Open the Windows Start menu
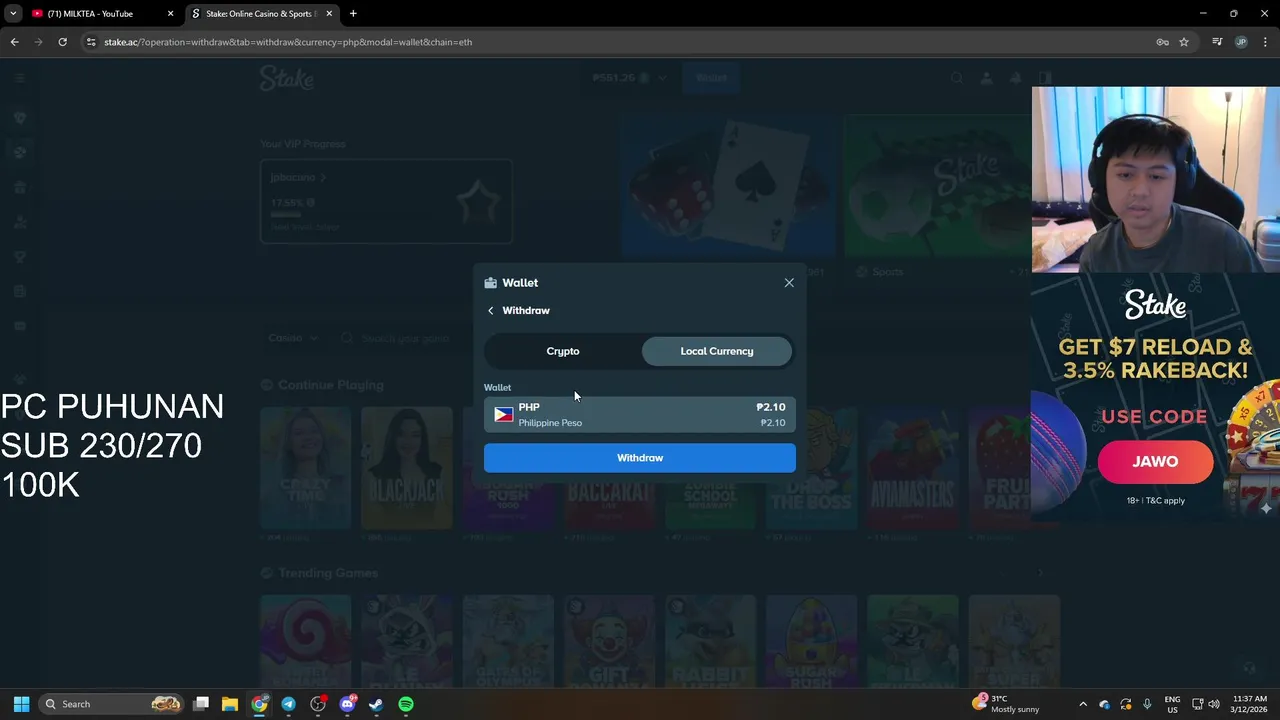The height and width of the screenshot is (720, 1280). coord(21,704)
